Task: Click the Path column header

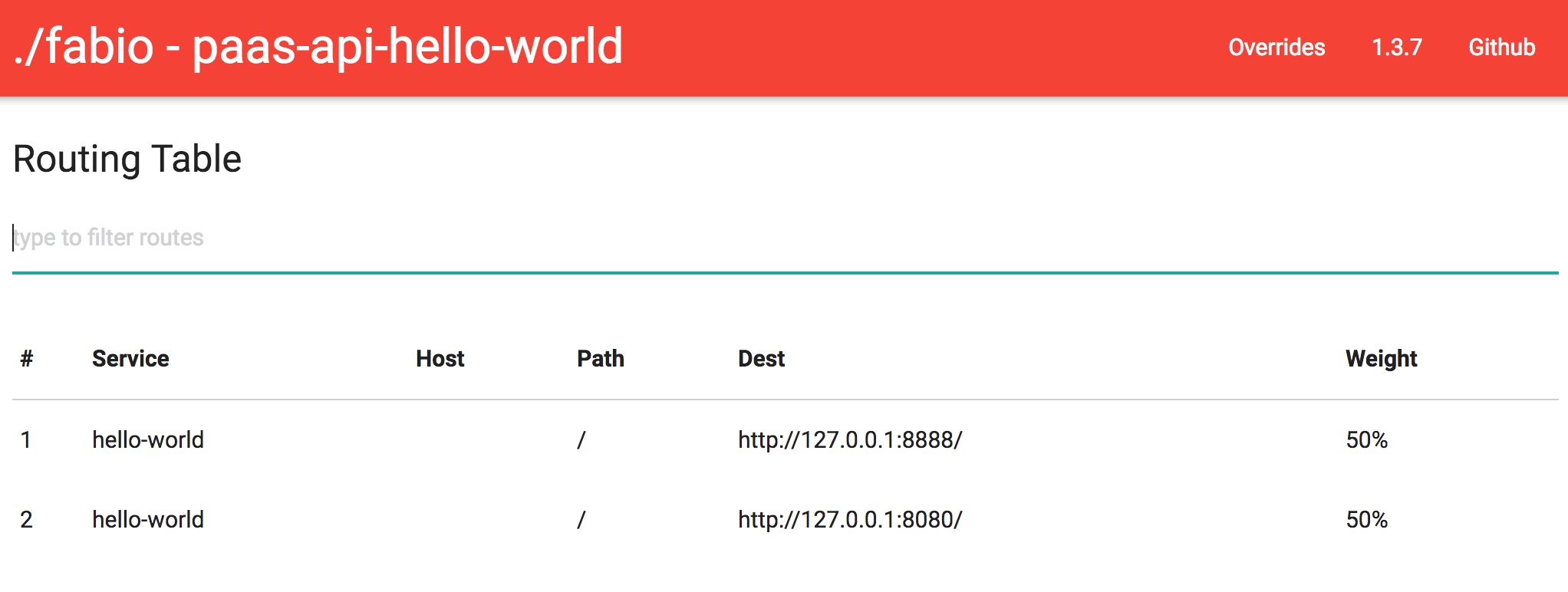Action: (601, 359)
